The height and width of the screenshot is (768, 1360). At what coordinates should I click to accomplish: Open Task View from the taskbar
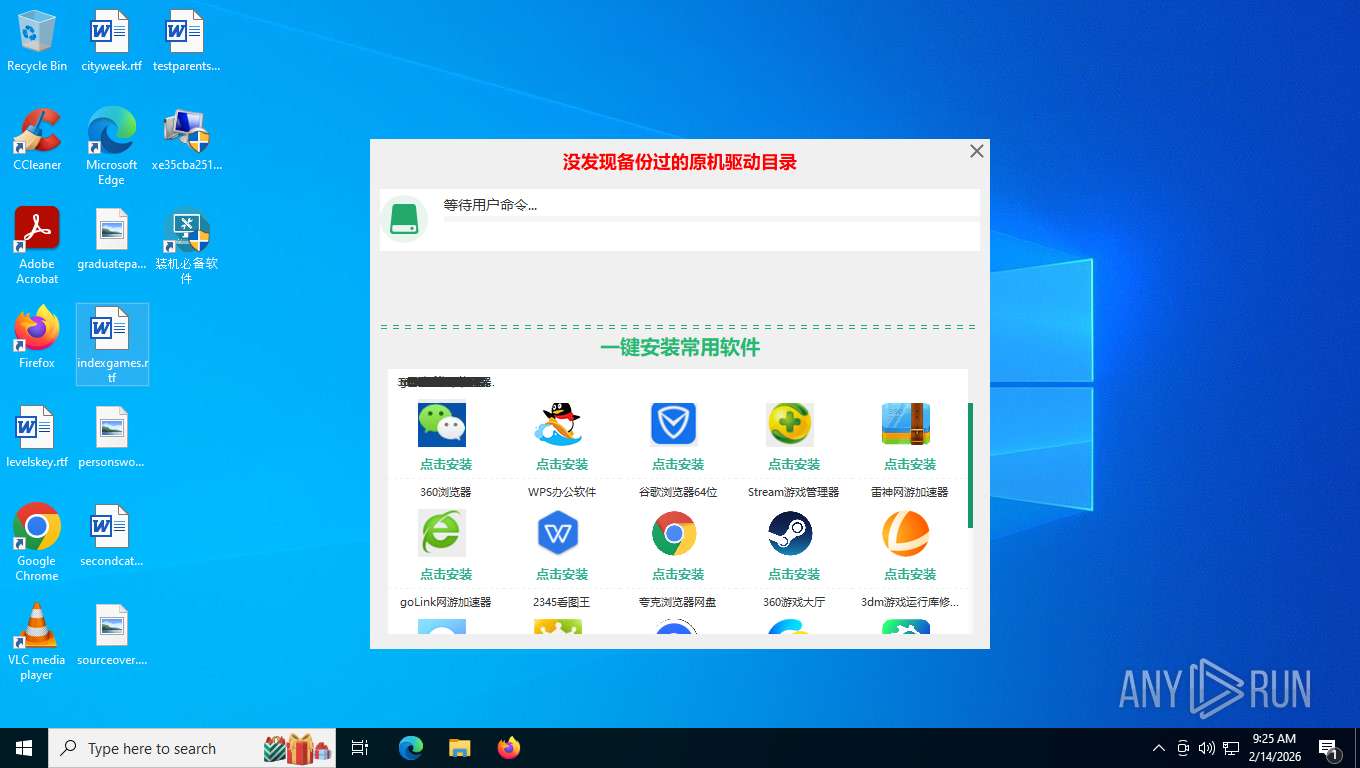pos(360,748)
